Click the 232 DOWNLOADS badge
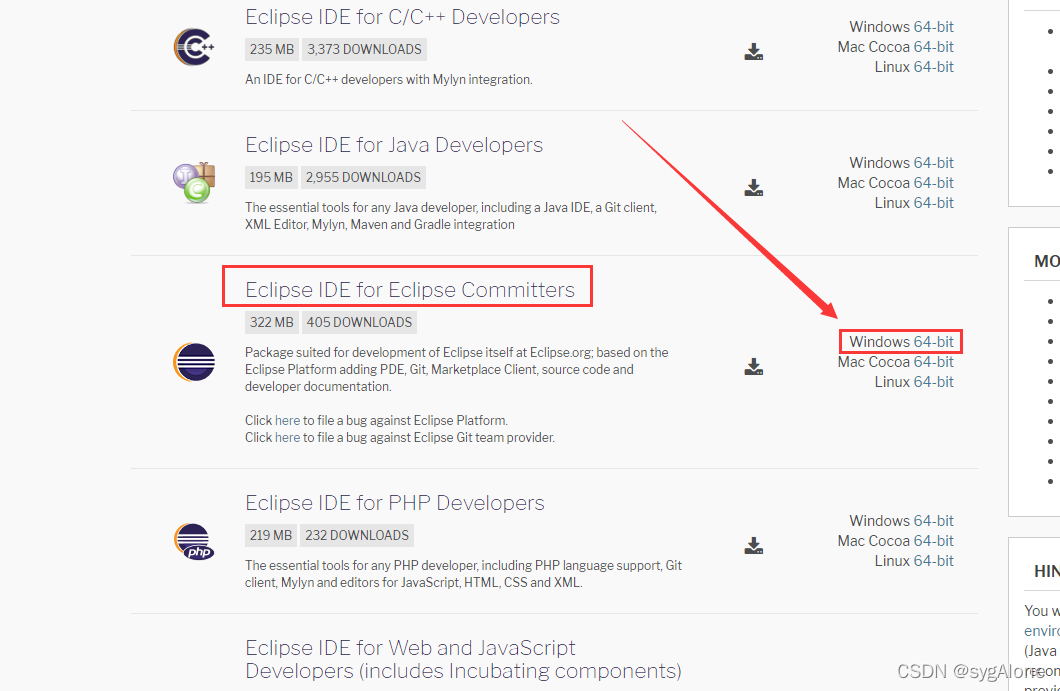The width and height of the screenshot is (1060, 691). (x=357, y=535)
